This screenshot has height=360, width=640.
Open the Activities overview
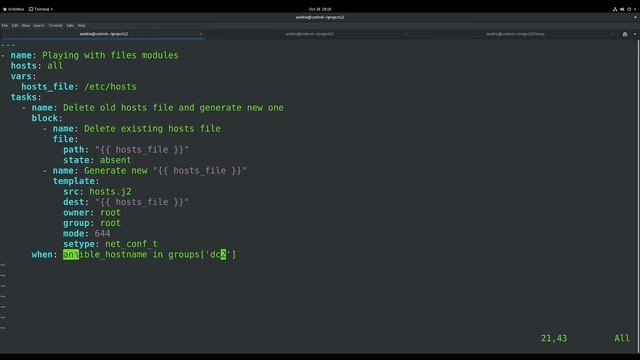click(14, 9)
